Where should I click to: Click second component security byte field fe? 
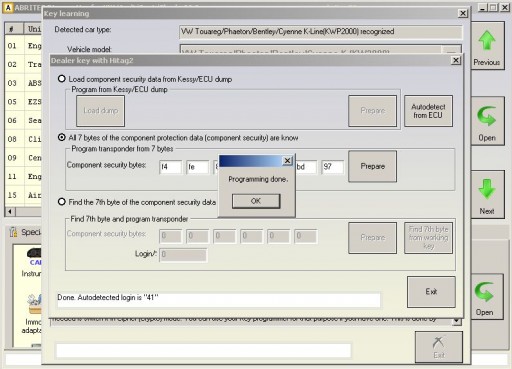tap(198, 167)
